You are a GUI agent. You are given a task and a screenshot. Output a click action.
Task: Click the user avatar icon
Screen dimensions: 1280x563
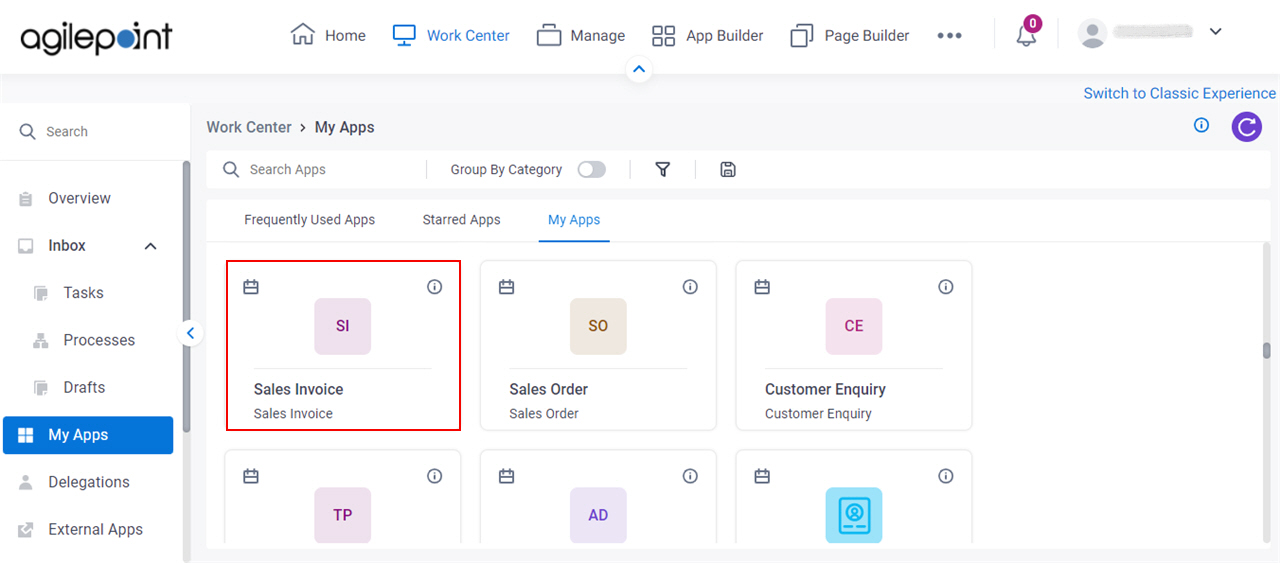click(x=1093, y=33)
